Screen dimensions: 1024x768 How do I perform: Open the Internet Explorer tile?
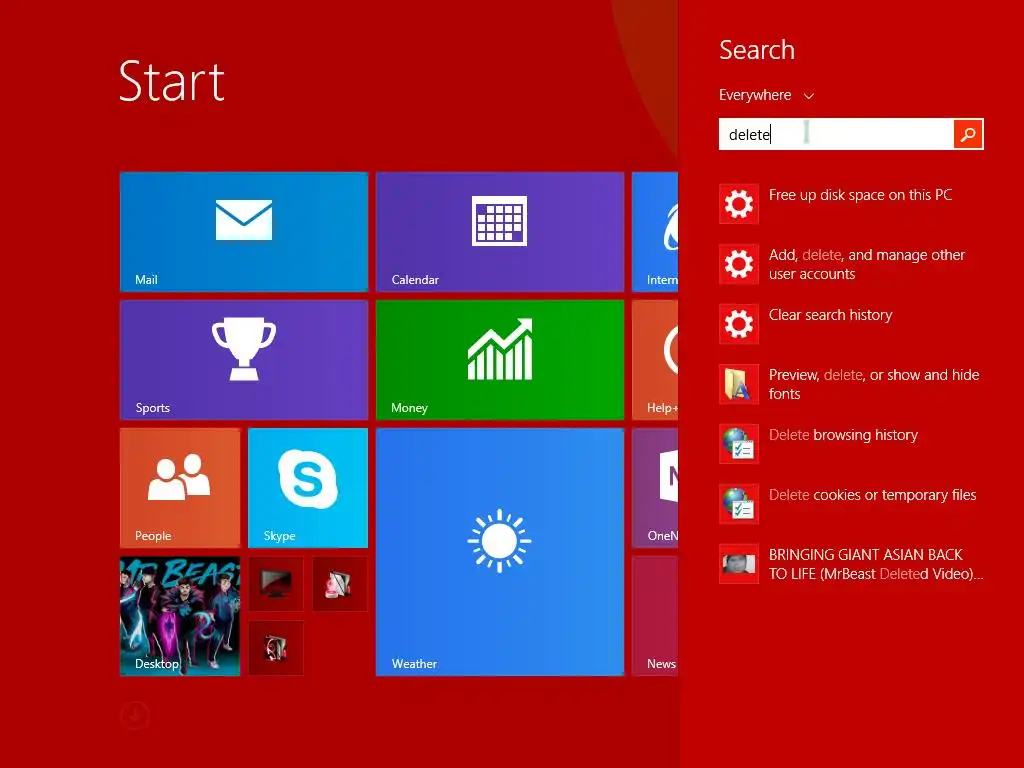[x=655, y=232]
